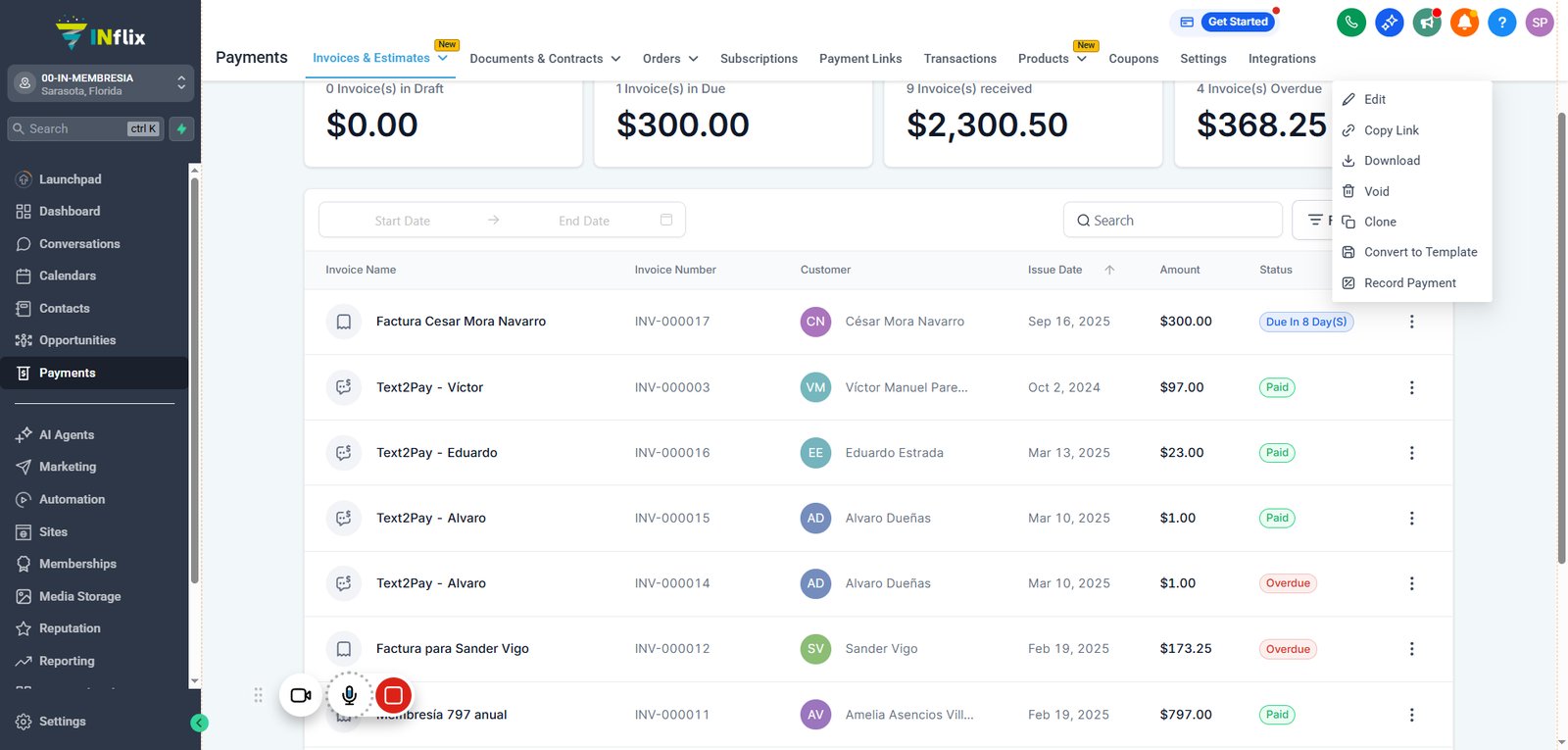Image resolution: width=1568 pixels, height=750 pixels.
Task: Click the sparkle AI assistant icon in header
Action: click(x=1389, y=23)
